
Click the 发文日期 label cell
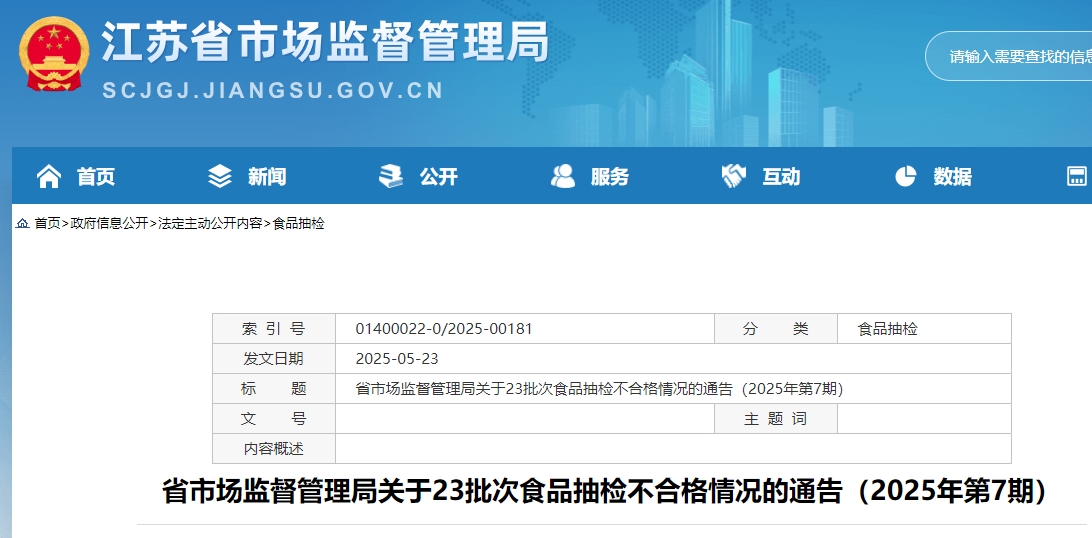tap(274, 358)
